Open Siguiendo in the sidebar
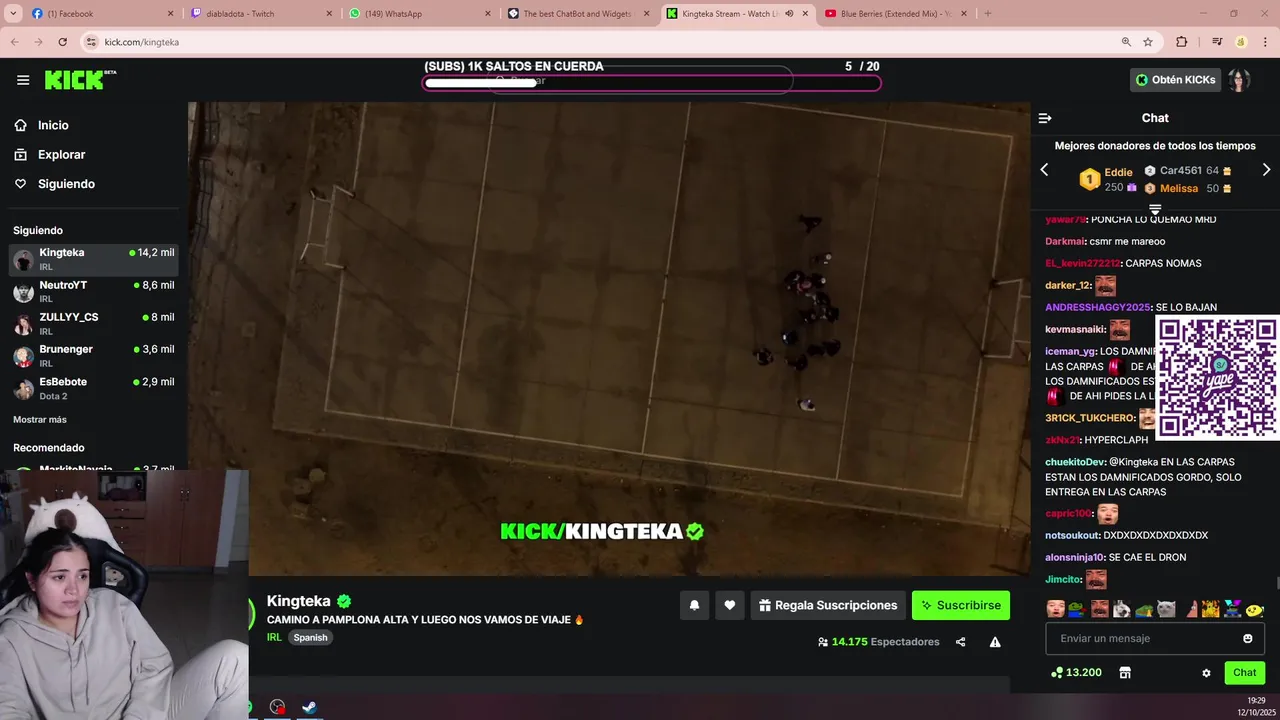This screenshot has width=1280, height=720. pos(66,184)
